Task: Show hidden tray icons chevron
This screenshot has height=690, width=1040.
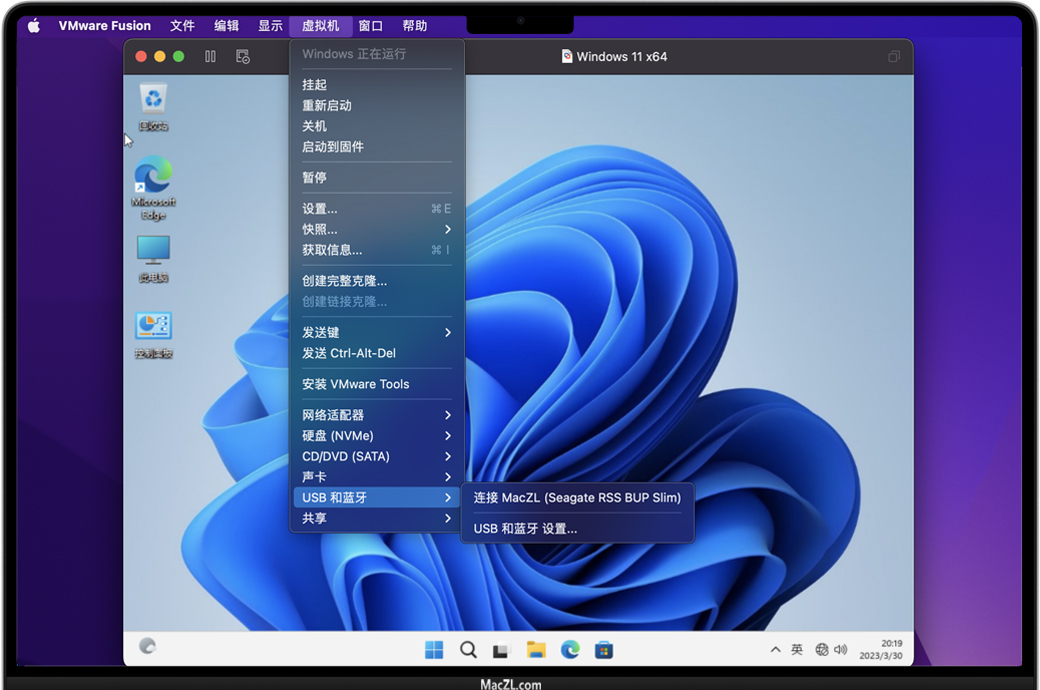Action: click(775, 650)
